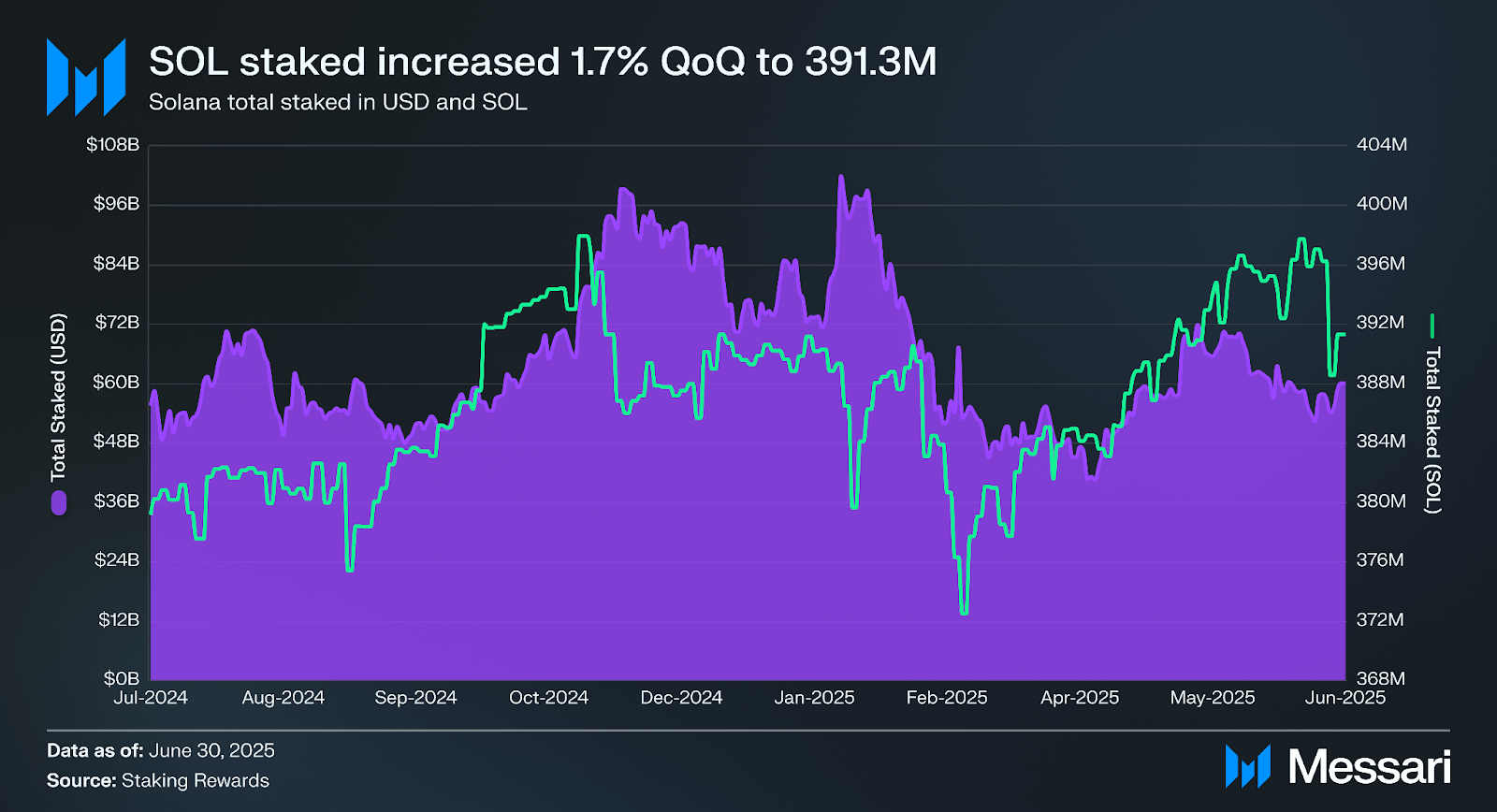Click the Messari wordmark text in footer
The width and height of the screenshot is (1497, 812).
(1369, 767)
